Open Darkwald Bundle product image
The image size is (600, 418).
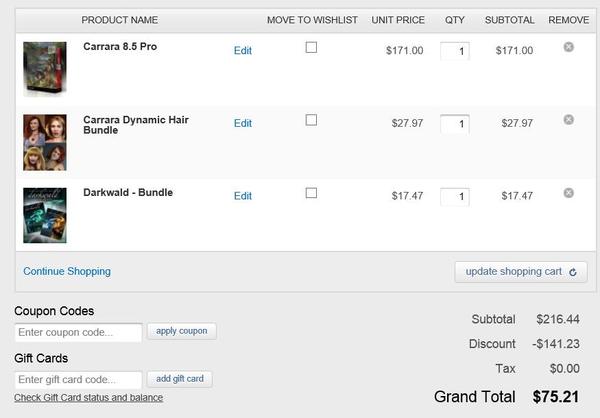45,215
